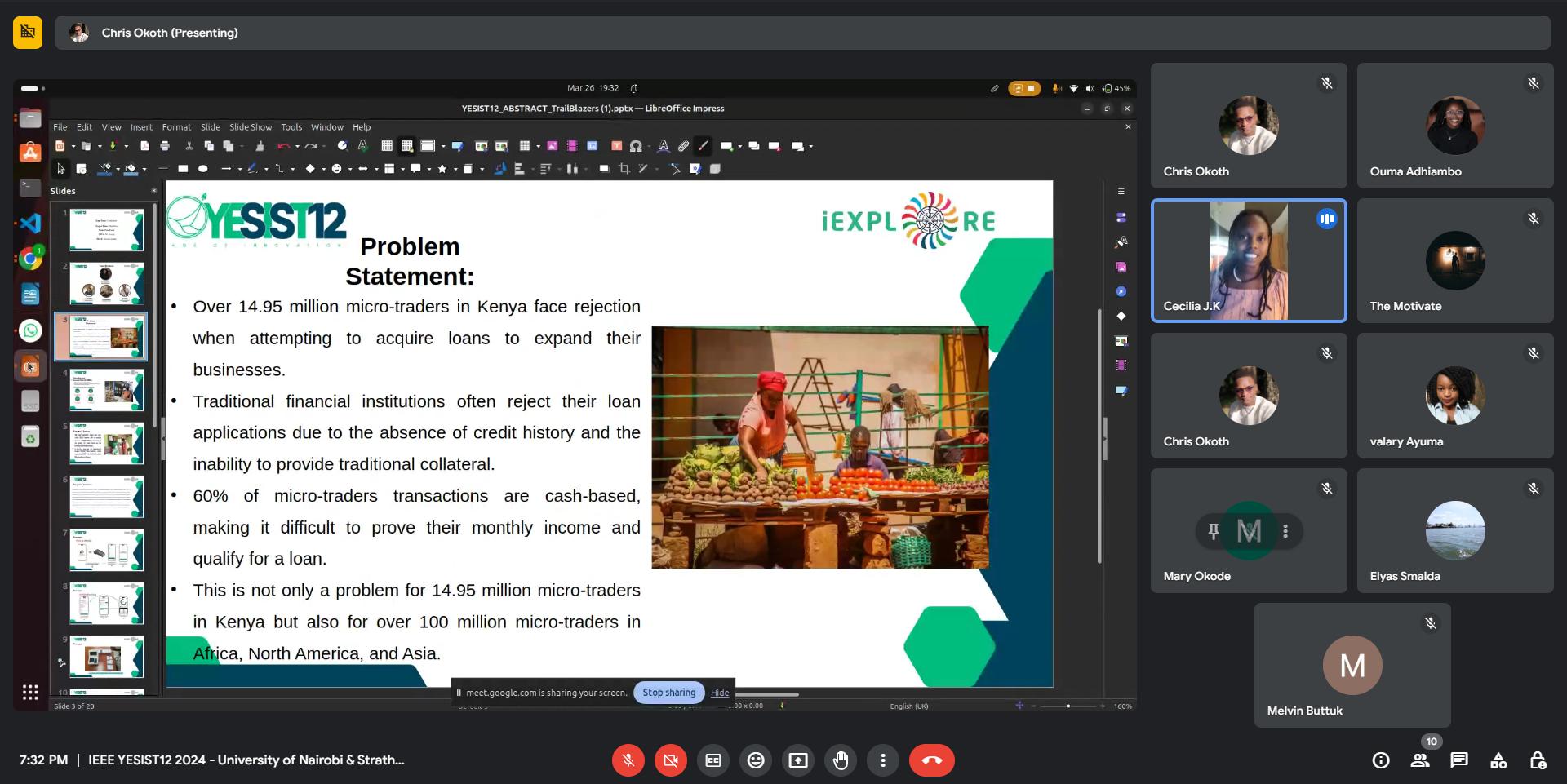Open Meet activities shapes icon
The height and width of the screenshot is (784, 1567).
[x=1498, y=760]
